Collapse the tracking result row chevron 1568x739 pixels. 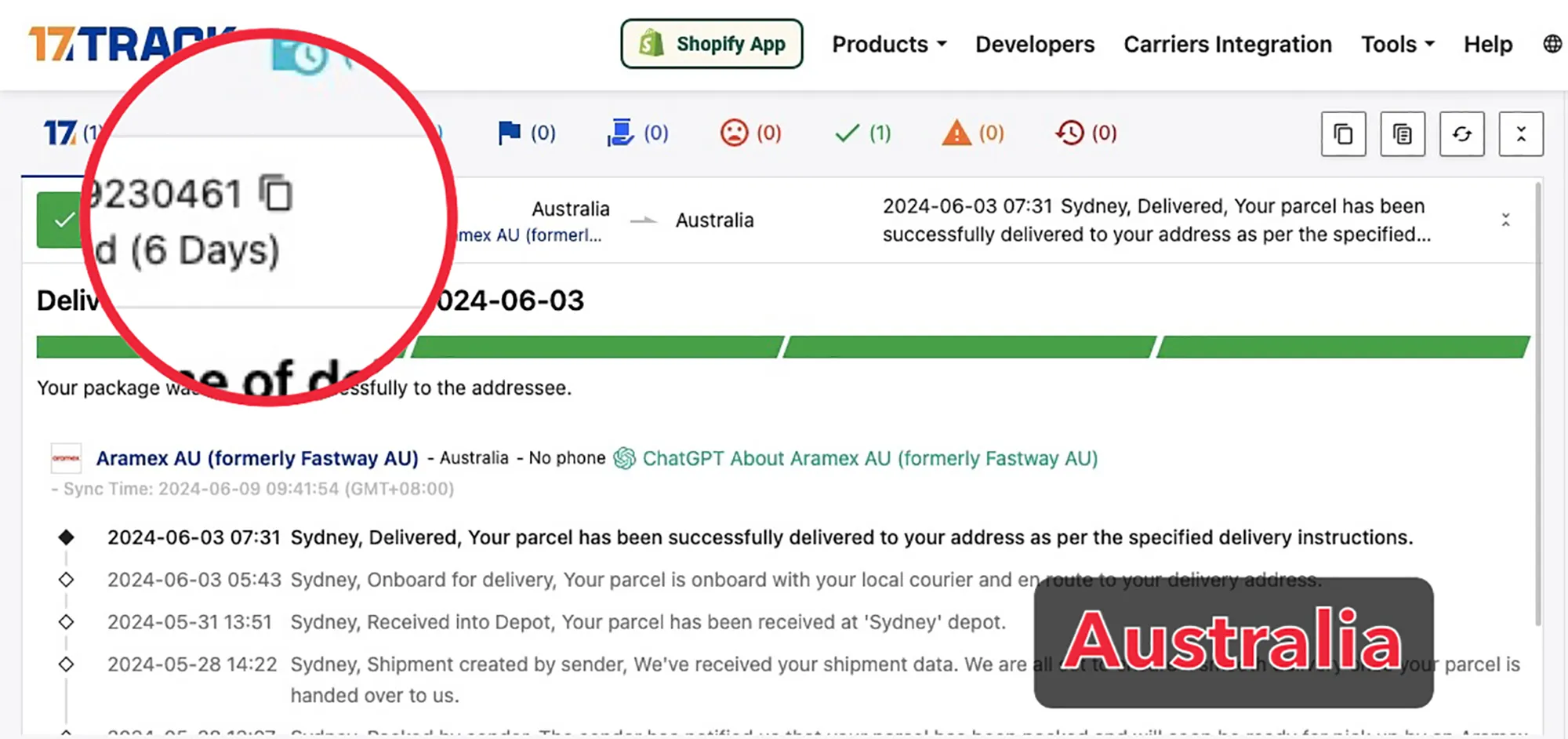[1505, 220]
